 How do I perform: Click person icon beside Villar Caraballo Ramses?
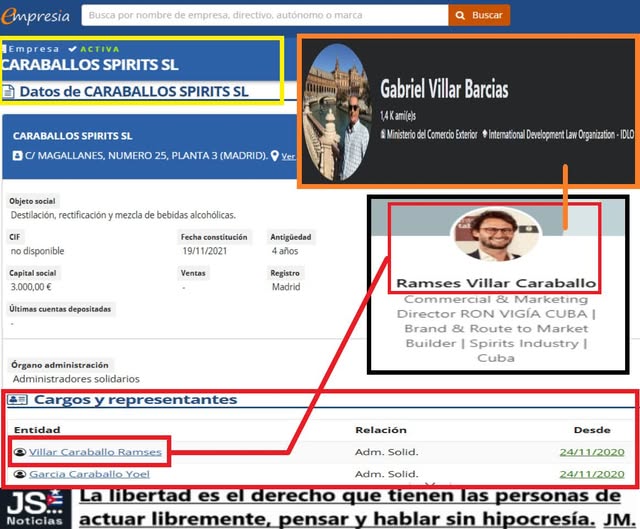pyautogui.click(x=20, y=452)
